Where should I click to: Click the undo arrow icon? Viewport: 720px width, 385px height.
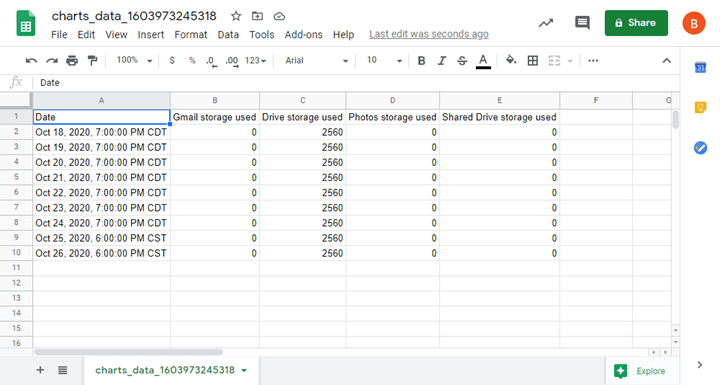(31, 61)
